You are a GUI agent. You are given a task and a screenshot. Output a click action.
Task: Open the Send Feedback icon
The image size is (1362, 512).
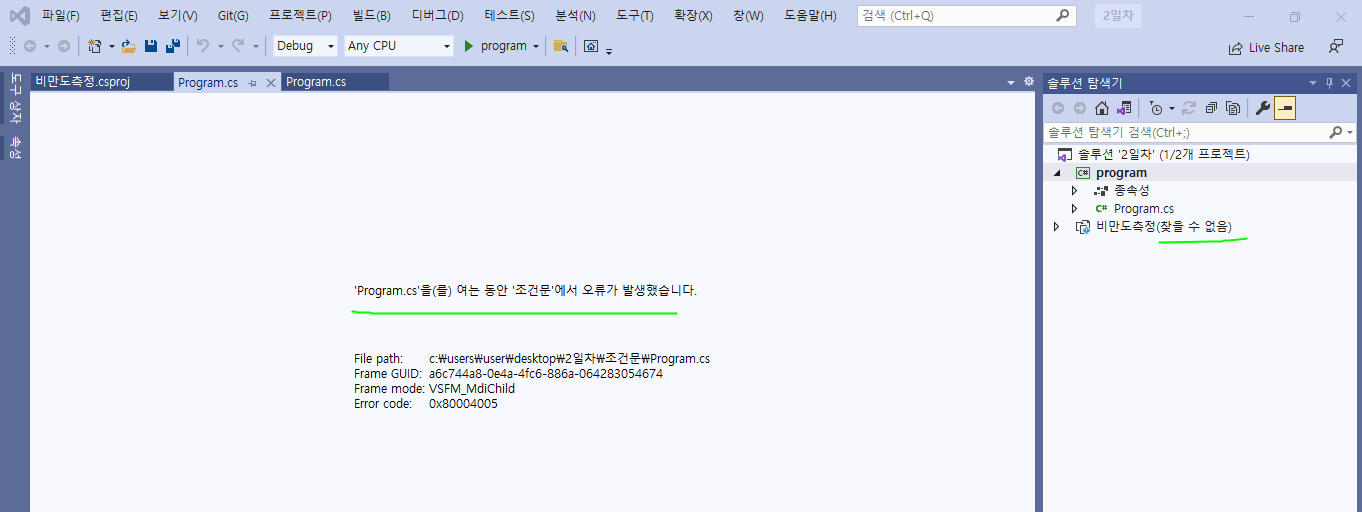click(1336, 46)
